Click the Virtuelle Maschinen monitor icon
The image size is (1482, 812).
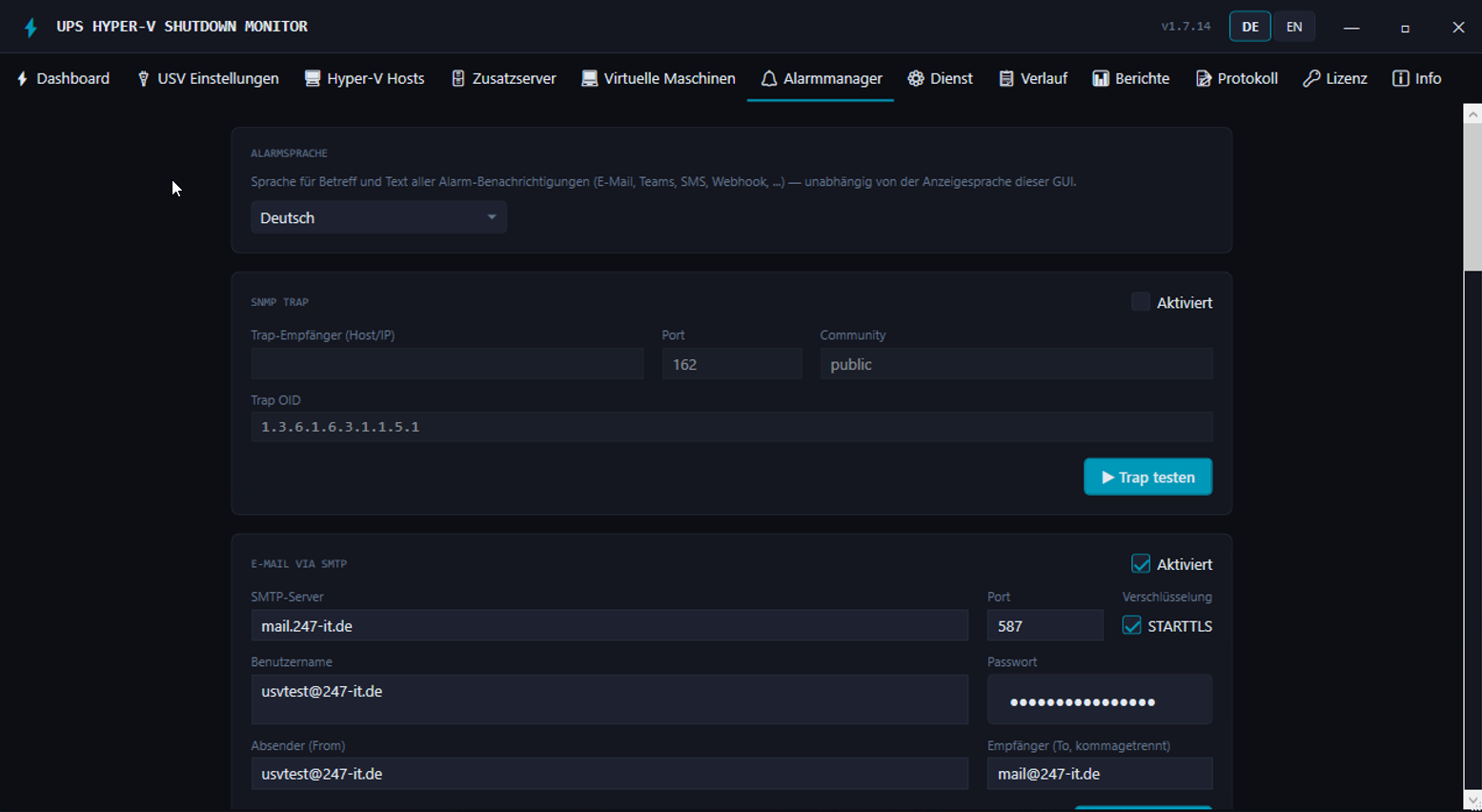coord(590,78)
